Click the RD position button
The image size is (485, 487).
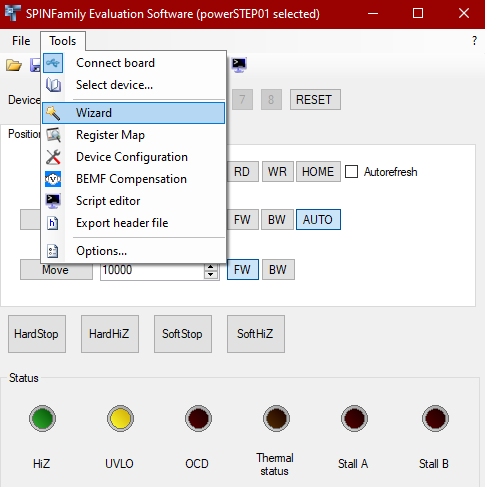tap(242, 172)
